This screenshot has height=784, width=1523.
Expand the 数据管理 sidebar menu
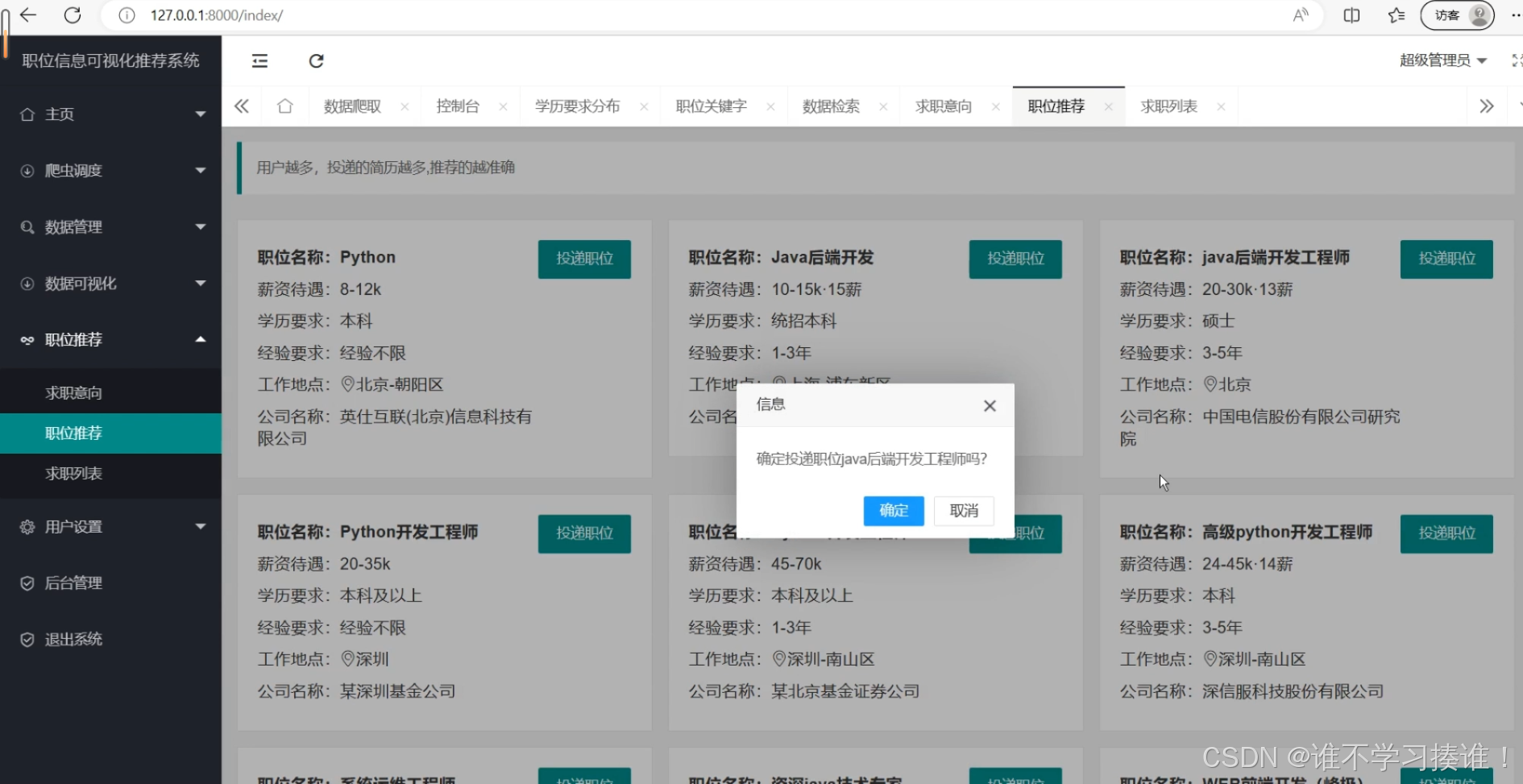(x=110, y=227)
